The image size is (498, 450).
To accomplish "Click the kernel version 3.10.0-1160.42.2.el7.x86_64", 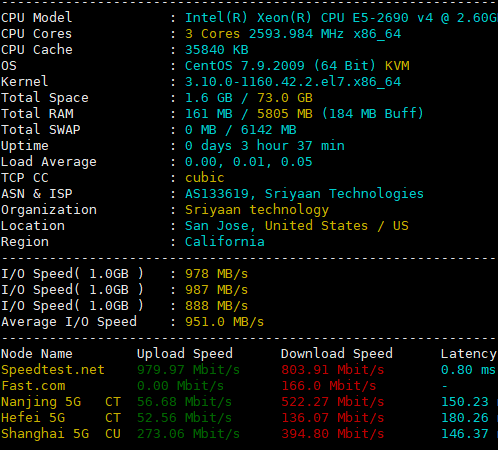I will click(293, 82).
